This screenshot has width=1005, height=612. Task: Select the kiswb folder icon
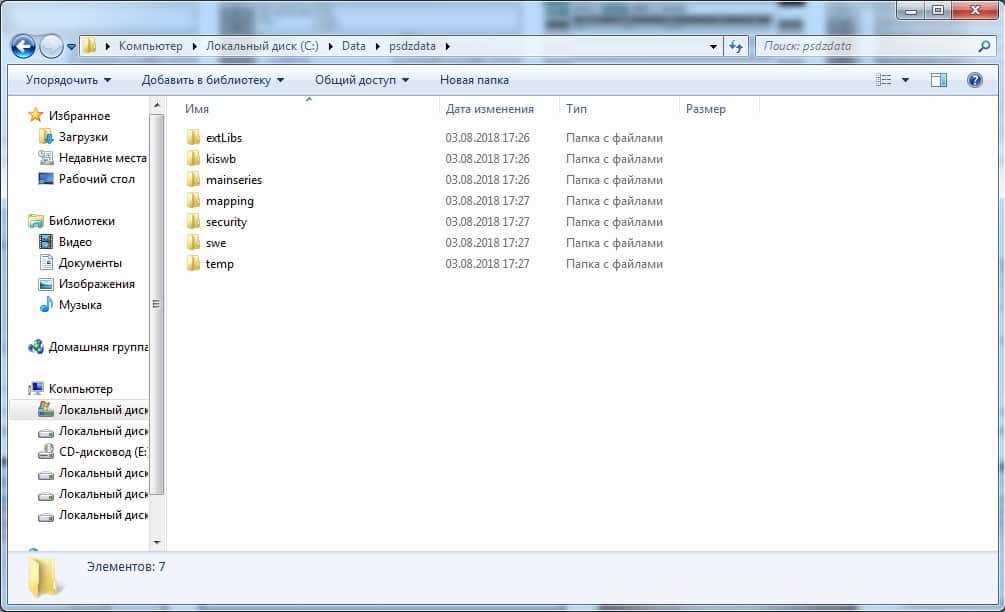click(x=193, y=158)
